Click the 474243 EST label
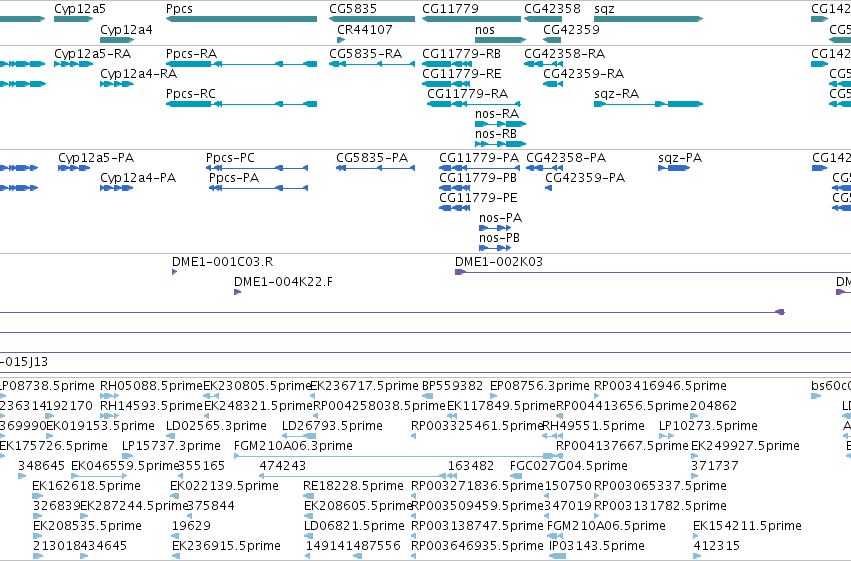851x561 pixels. pyautogui.click(x=283, y=466)
